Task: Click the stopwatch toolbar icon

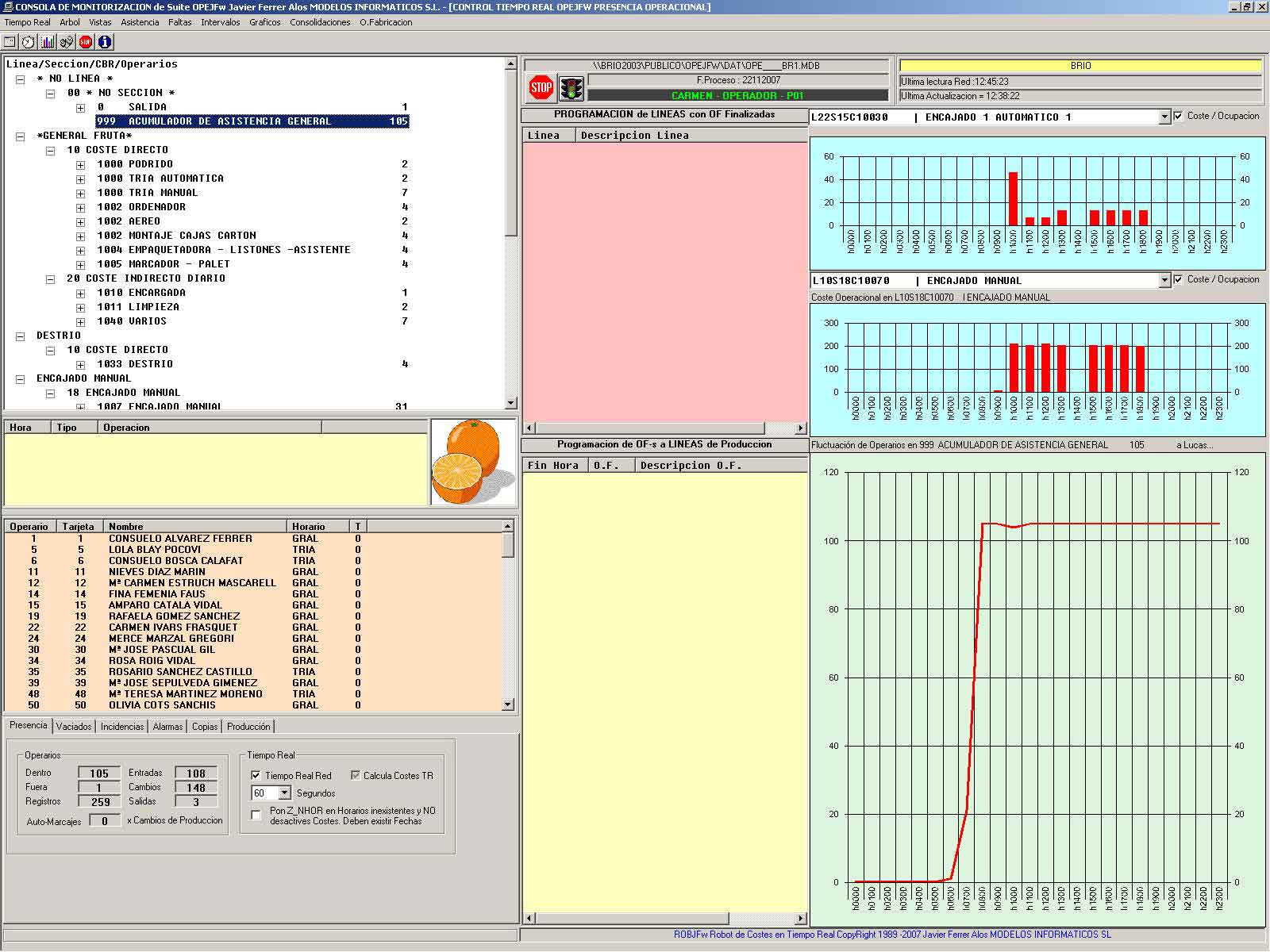Action: pyautogui.click(x=29, y=42)
